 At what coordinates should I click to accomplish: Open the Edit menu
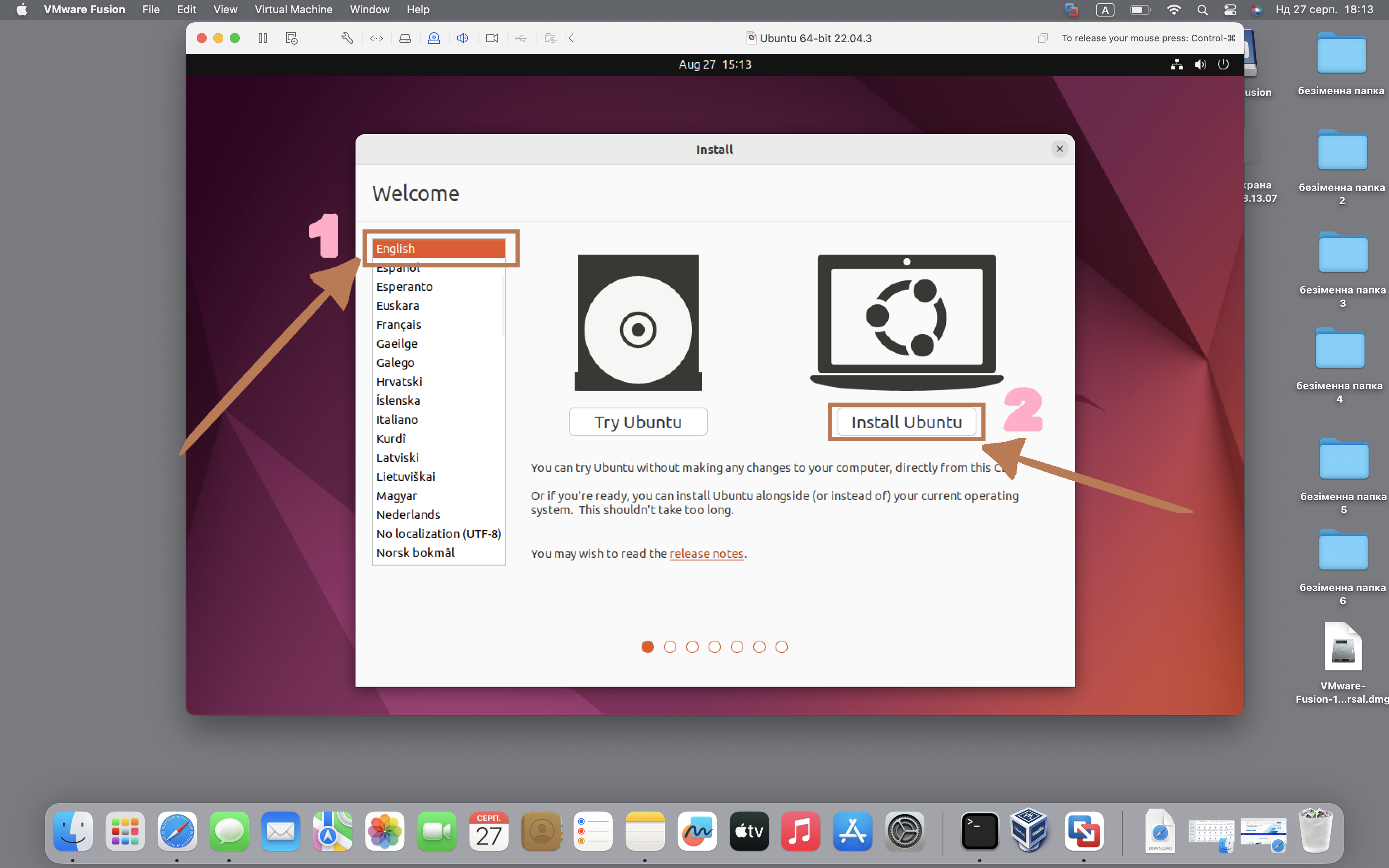pos(186,9)
